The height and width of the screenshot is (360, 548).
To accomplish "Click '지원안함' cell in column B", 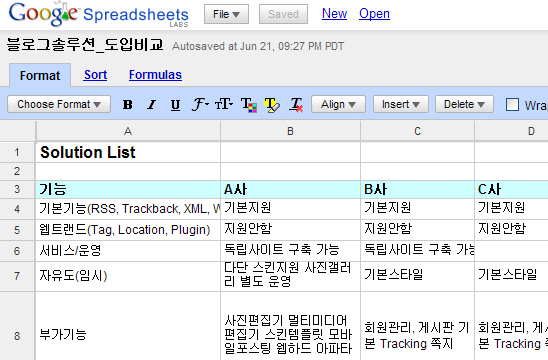I will [x=290, y=230].
